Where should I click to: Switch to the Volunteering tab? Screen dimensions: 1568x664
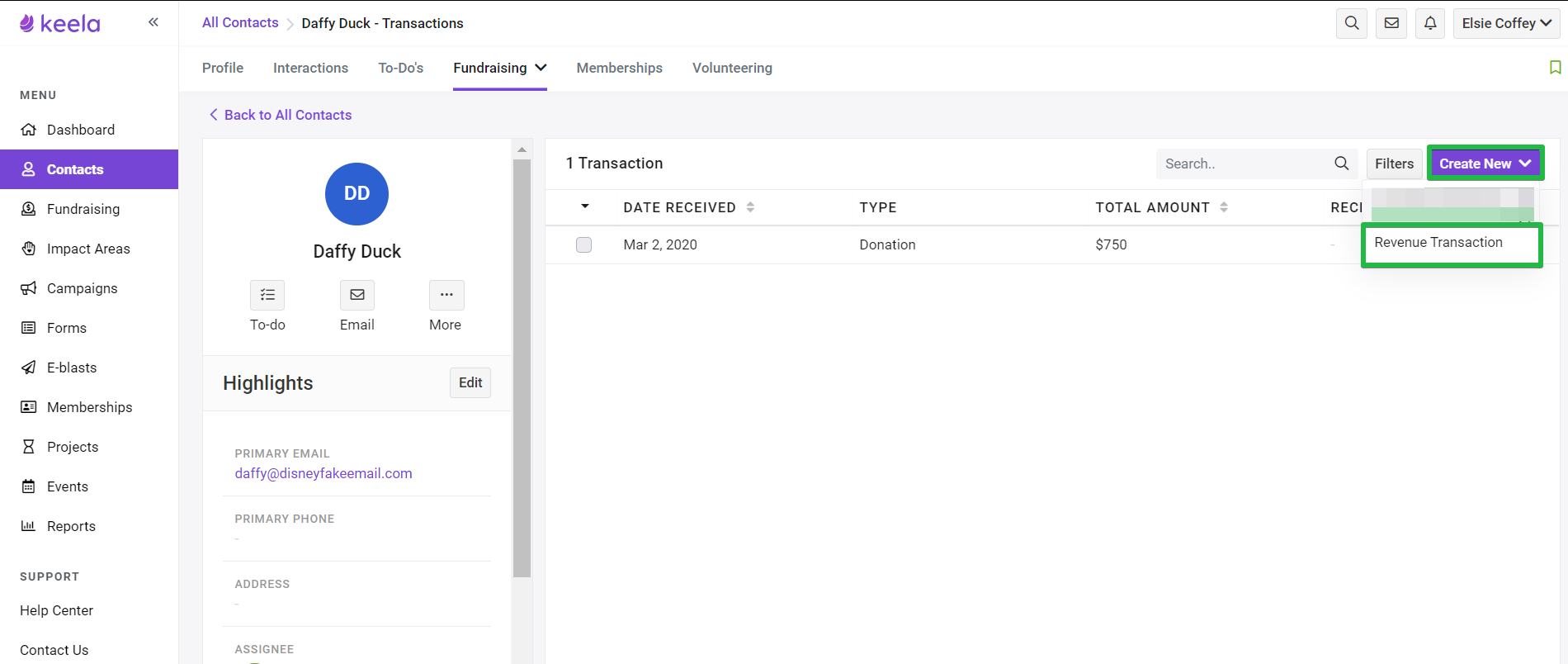(732, 68)
